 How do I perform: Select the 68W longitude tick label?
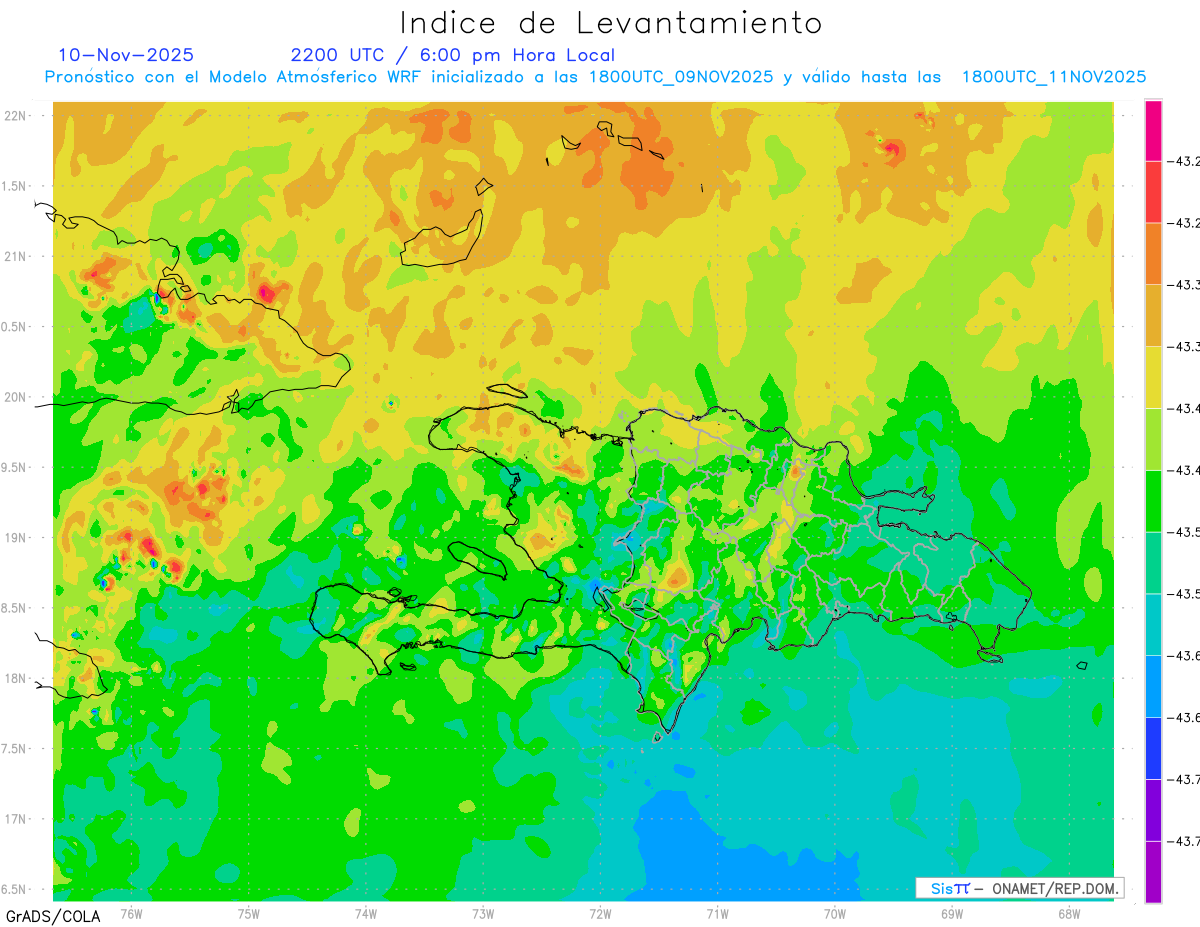tap(1069, 913)
